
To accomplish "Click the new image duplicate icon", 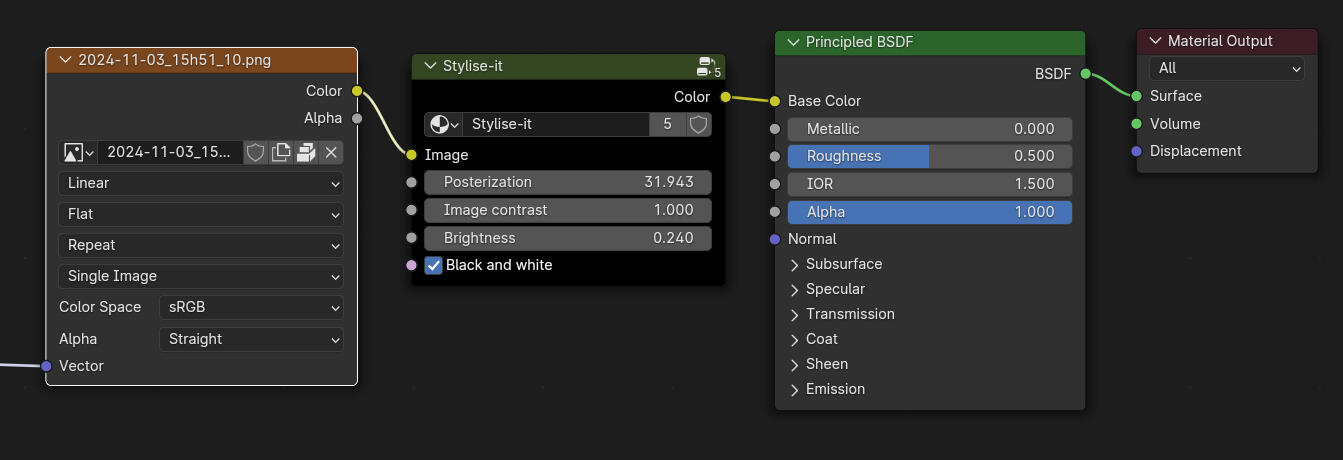I will pos(281,152).
